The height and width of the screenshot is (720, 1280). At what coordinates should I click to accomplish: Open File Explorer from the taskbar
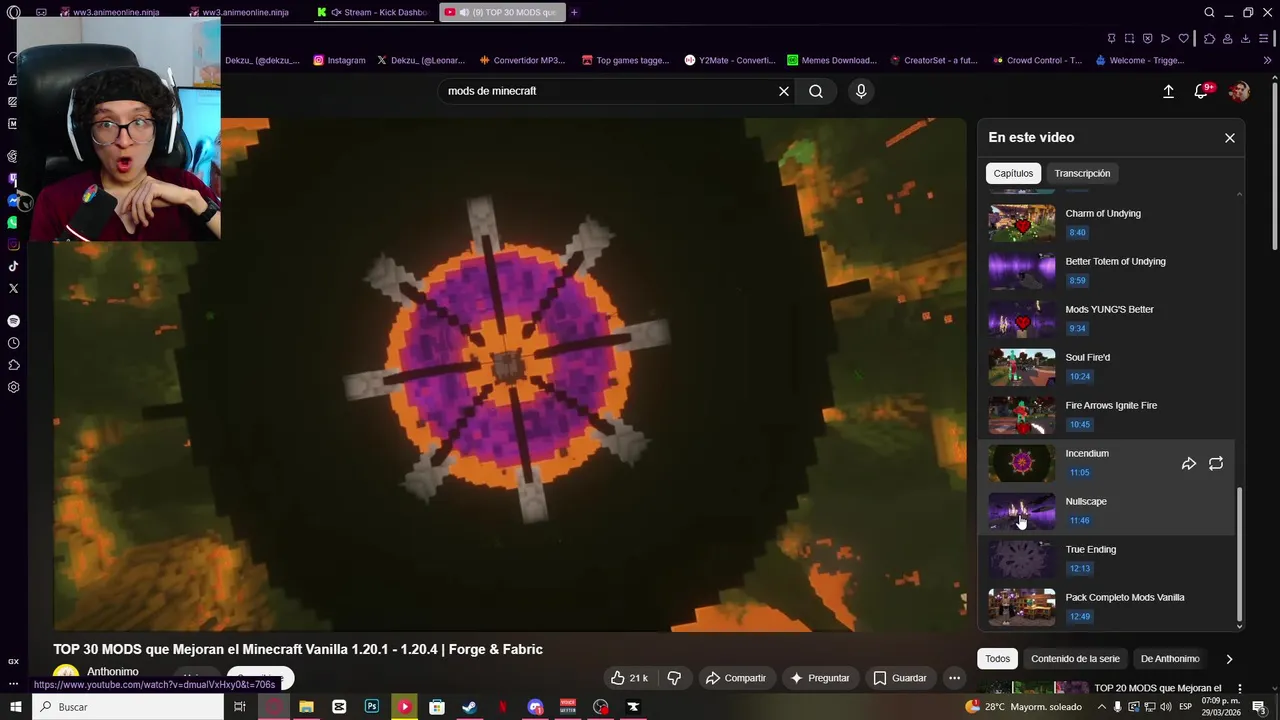[x=306, y=707]
